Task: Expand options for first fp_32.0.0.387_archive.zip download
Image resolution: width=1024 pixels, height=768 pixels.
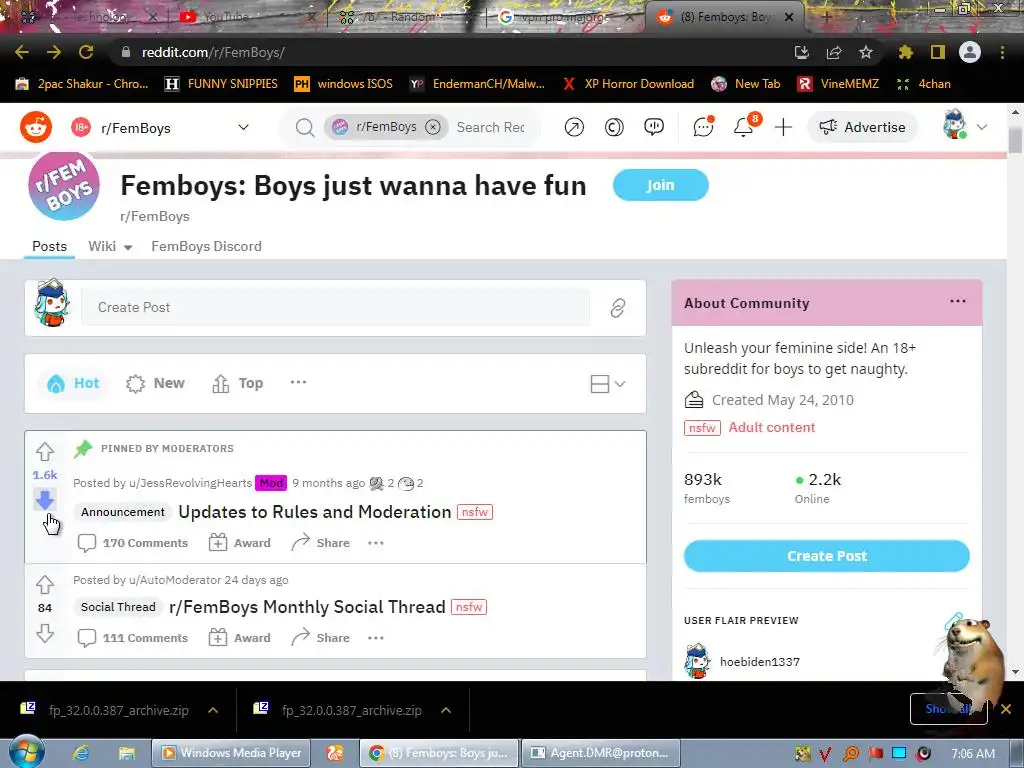Action: (213, 710)
